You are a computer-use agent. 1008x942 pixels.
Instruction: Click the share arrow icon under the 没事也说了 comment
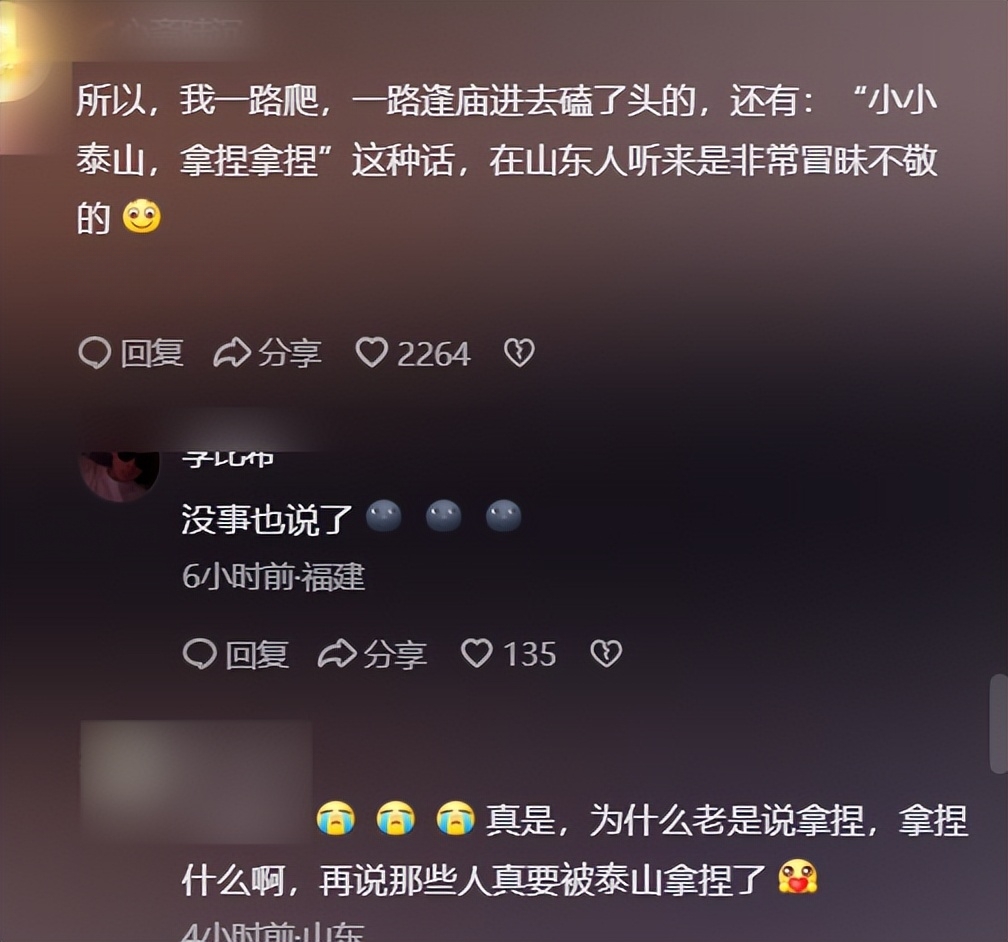(337, 654)
